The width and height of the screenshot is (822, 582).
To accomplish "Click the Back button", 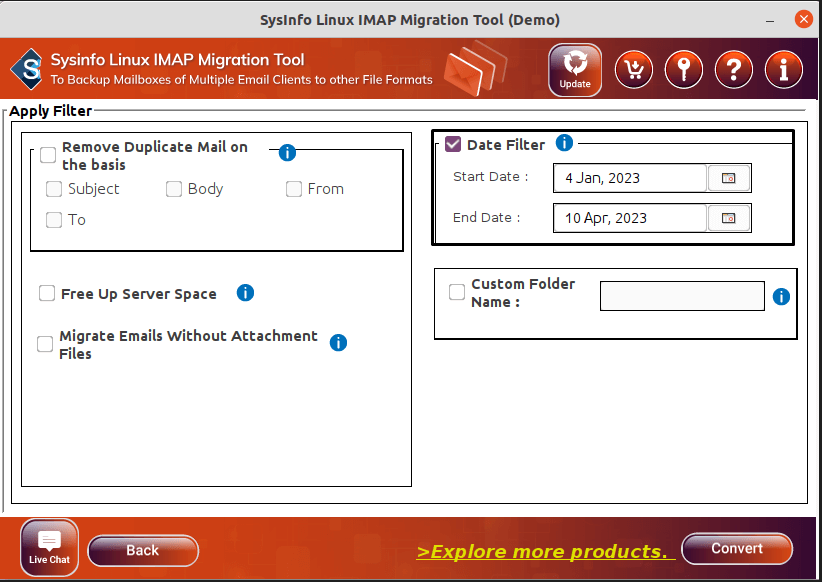I will click(143, 551).
